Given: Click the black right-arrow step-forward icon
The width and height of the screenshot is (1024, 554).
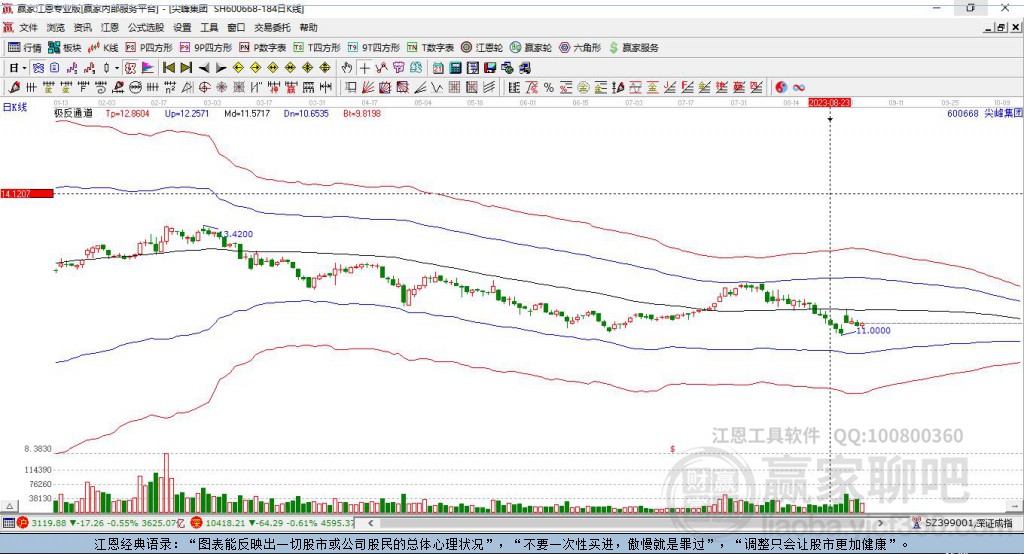Looking at the screenshot, I should click(221, 68).
